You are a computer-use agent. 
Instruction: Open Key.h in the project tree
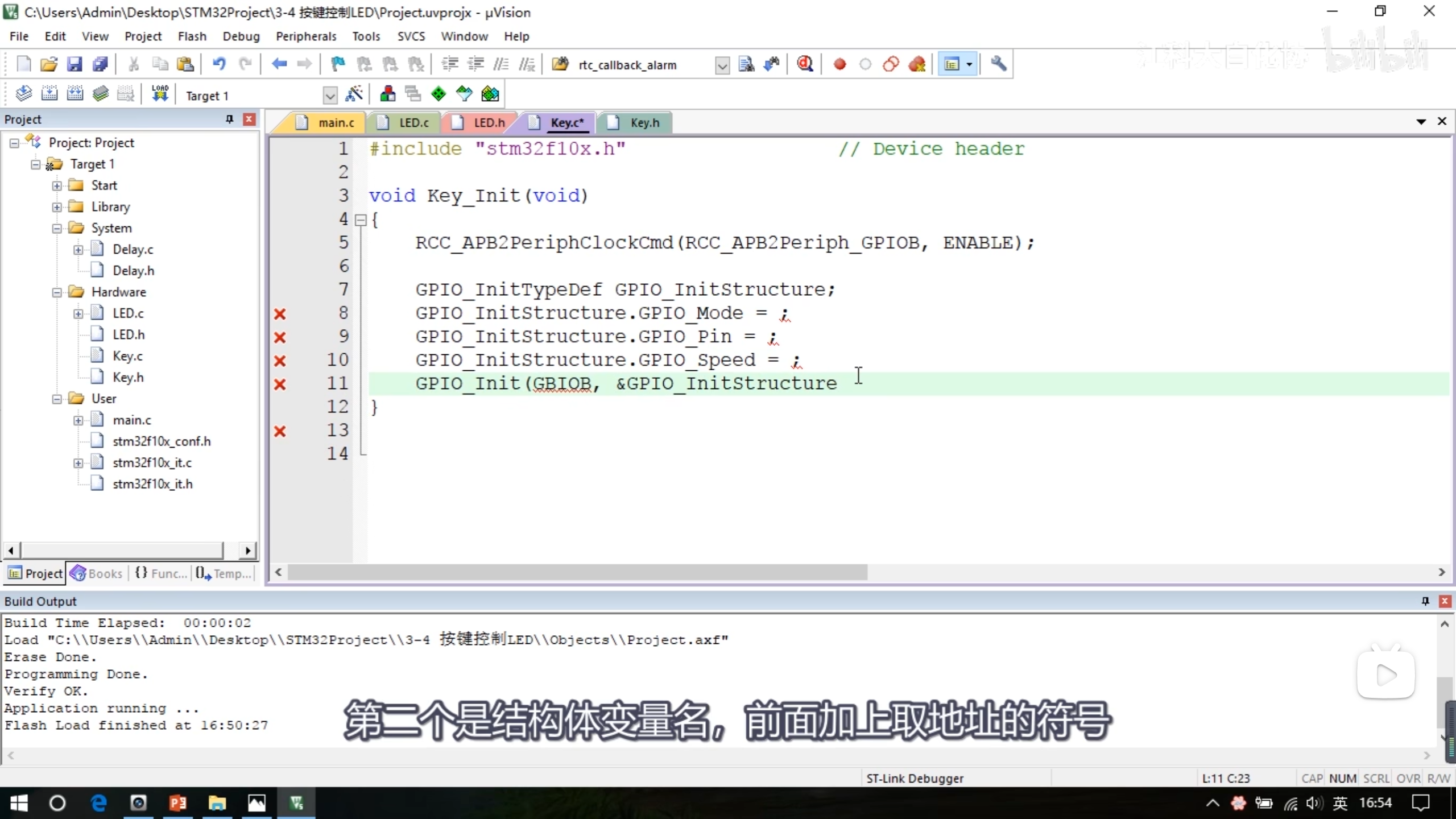(x=128, y=377)
